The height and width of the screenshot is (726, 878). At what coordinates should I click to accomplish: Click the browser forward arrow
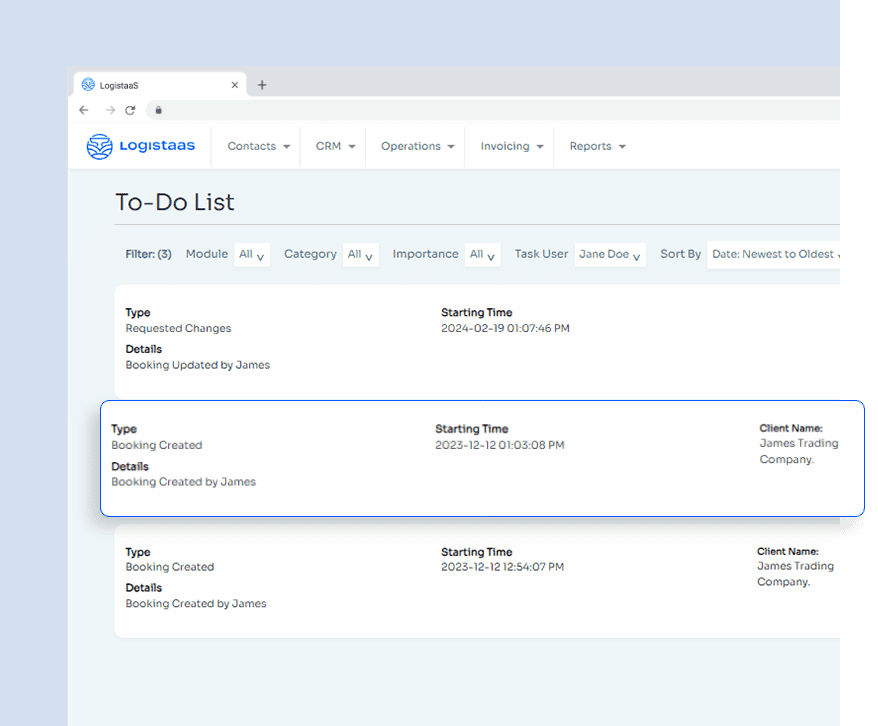pyautogui.click(x=110, y=110)
